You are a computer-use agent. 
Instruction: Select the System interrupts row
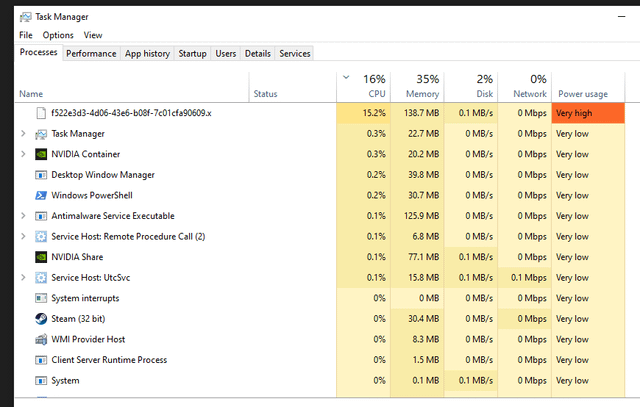click(x=319, y=298)
